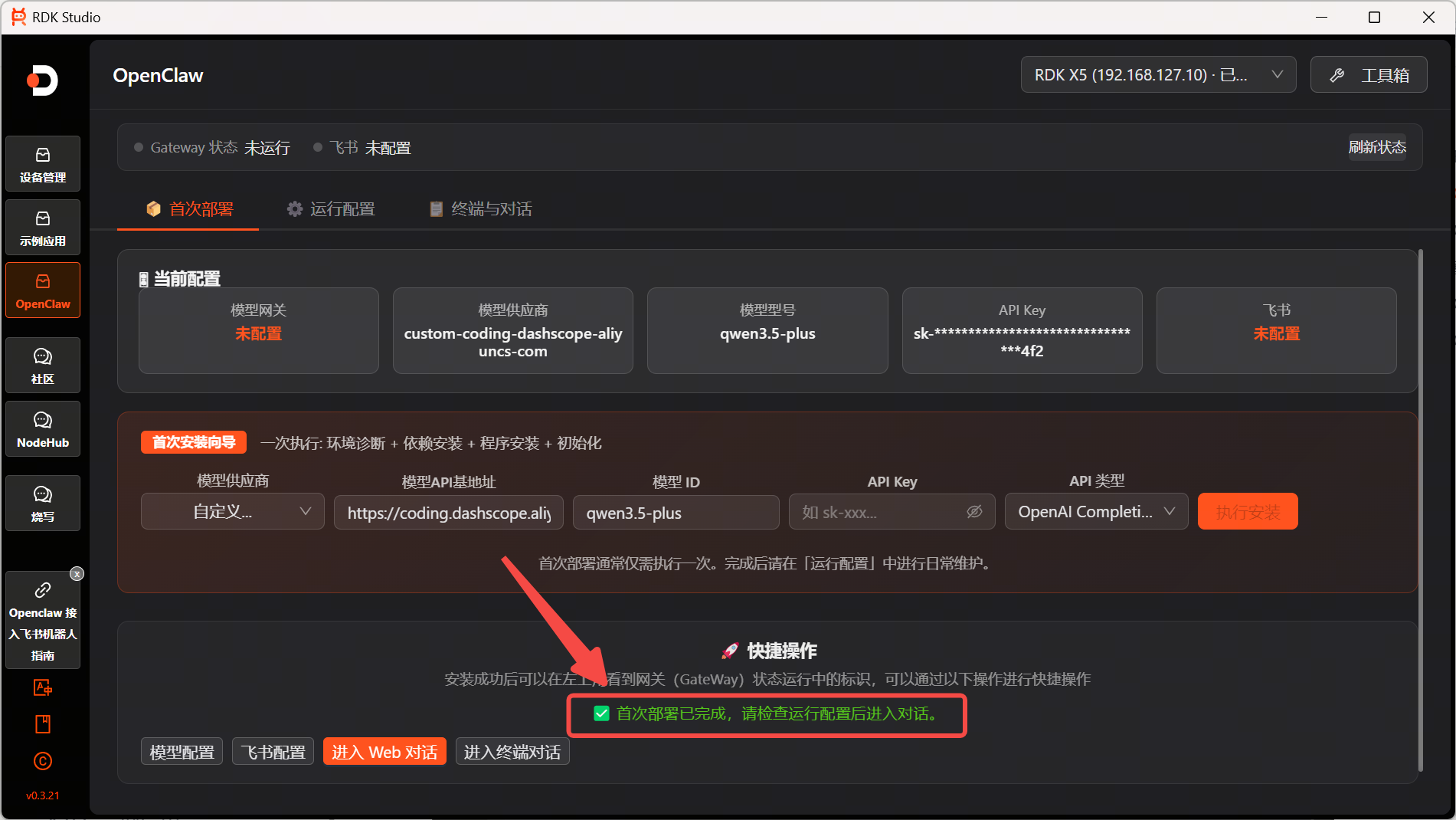Click the green checkmark deployment status icon
This screenshot has width=1456, height=820.
point(601,713)
